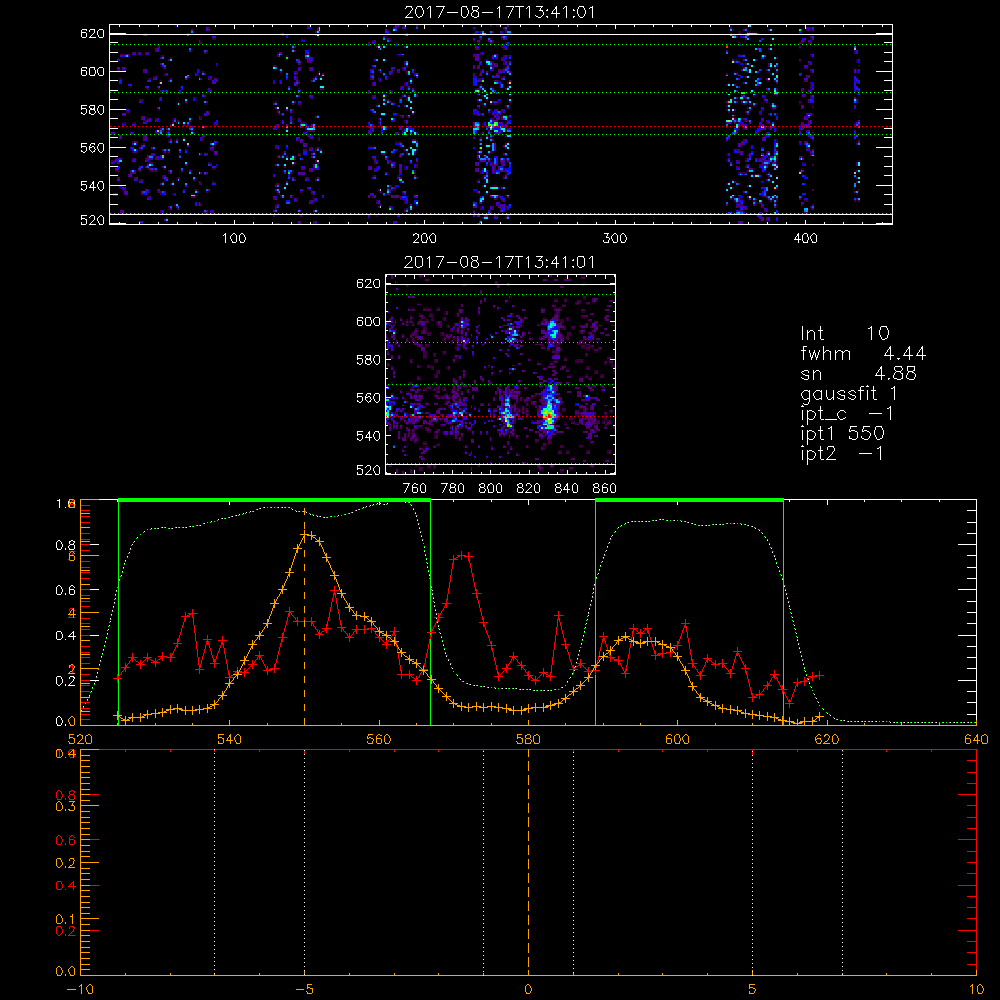Click the wide spectrogram image panel
Screen dimensions: 1000x1000
tap(501, 124)
